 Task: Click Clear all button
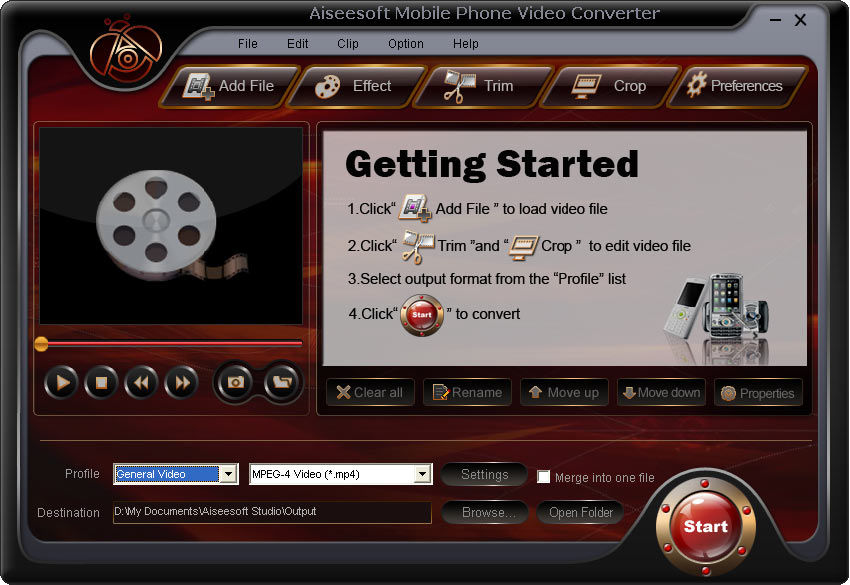(370, 393)
